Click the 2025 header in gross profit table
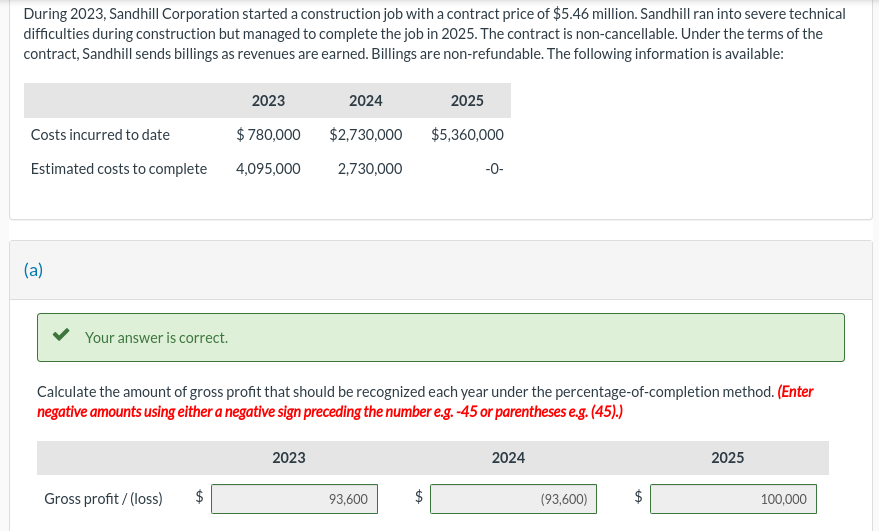Screen dimensions: 879x531 point(728,458)
